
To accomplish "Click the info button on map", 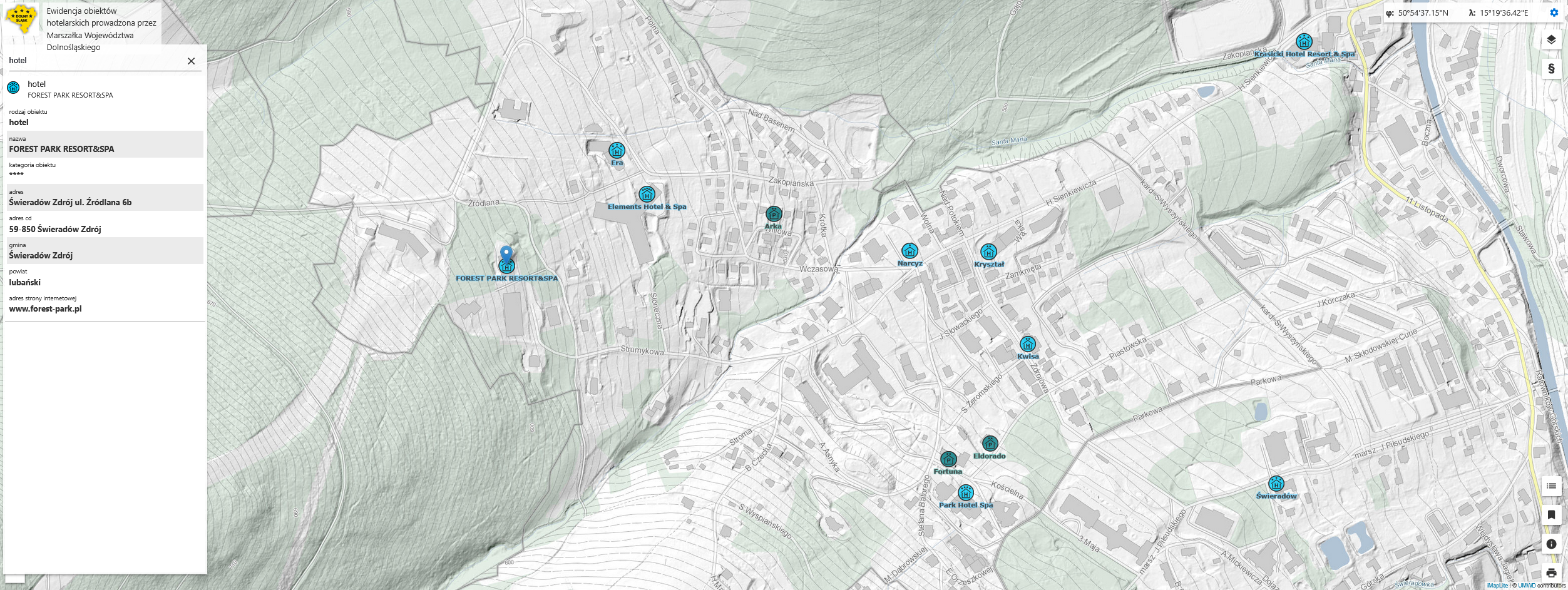I will (x=1550, y=544).
